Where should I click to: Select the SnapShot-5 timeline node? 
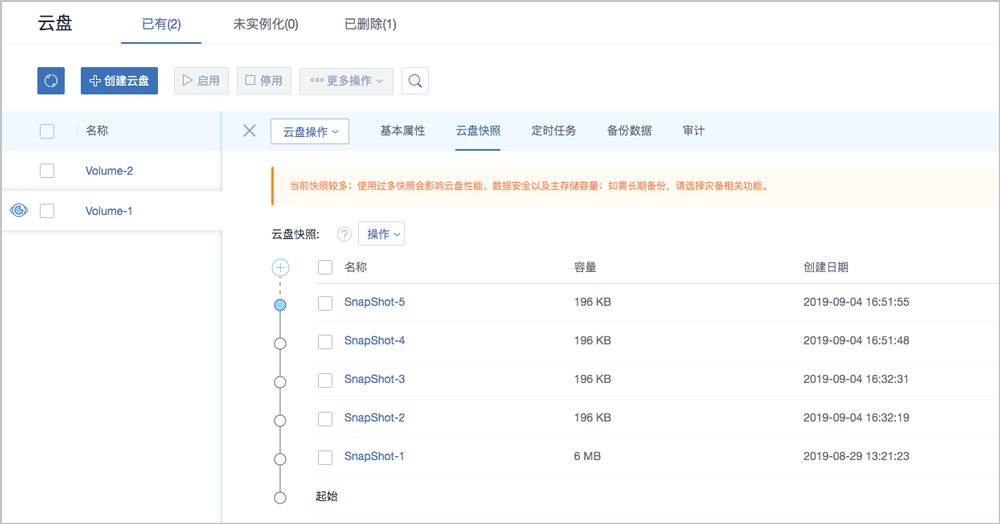click(x=280, y=304)
